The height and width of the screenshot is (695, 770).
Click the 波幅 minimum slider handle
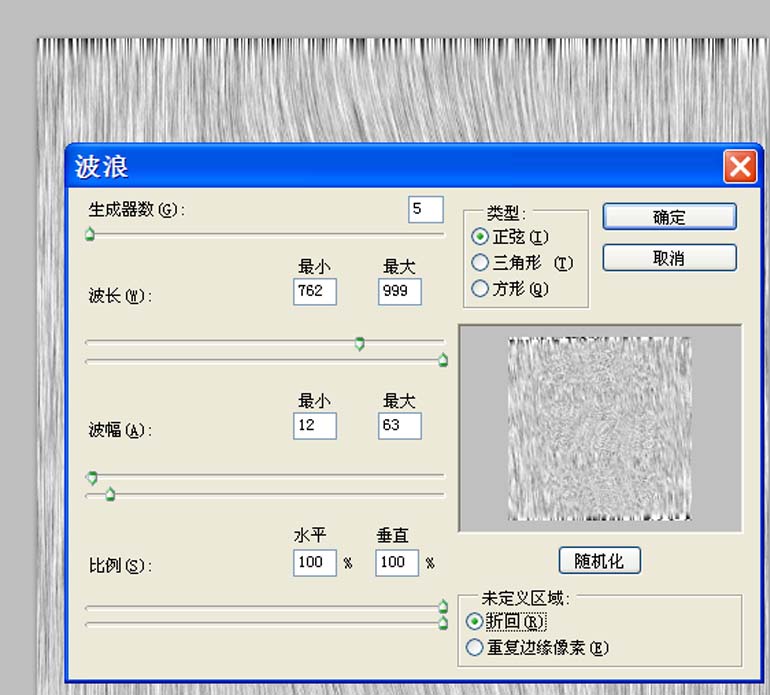tap(92, 477)
